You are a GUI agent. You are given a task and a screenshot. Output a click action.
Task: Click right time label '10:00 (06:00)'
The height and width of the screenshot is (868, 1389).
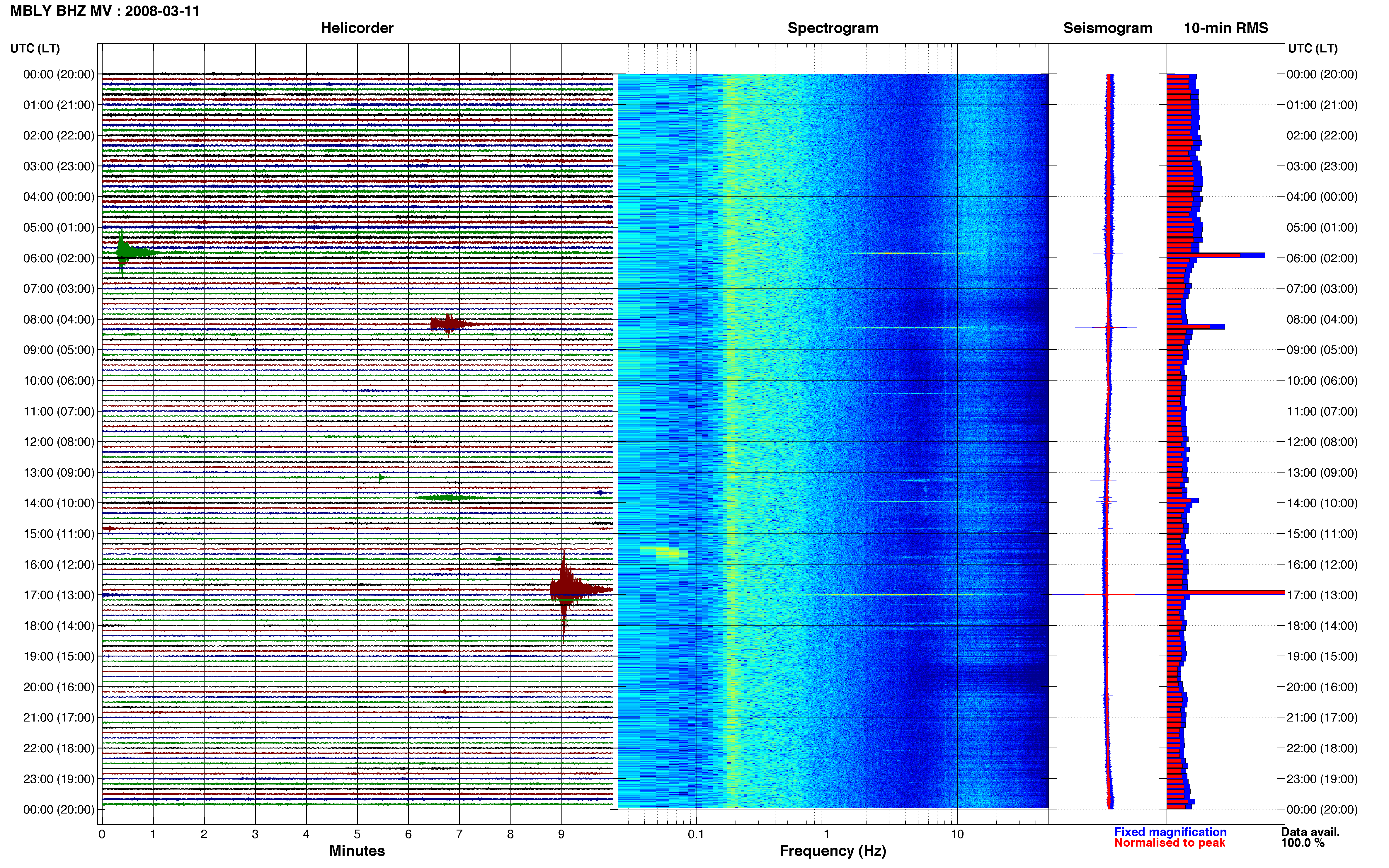(x=1322, y=381)
